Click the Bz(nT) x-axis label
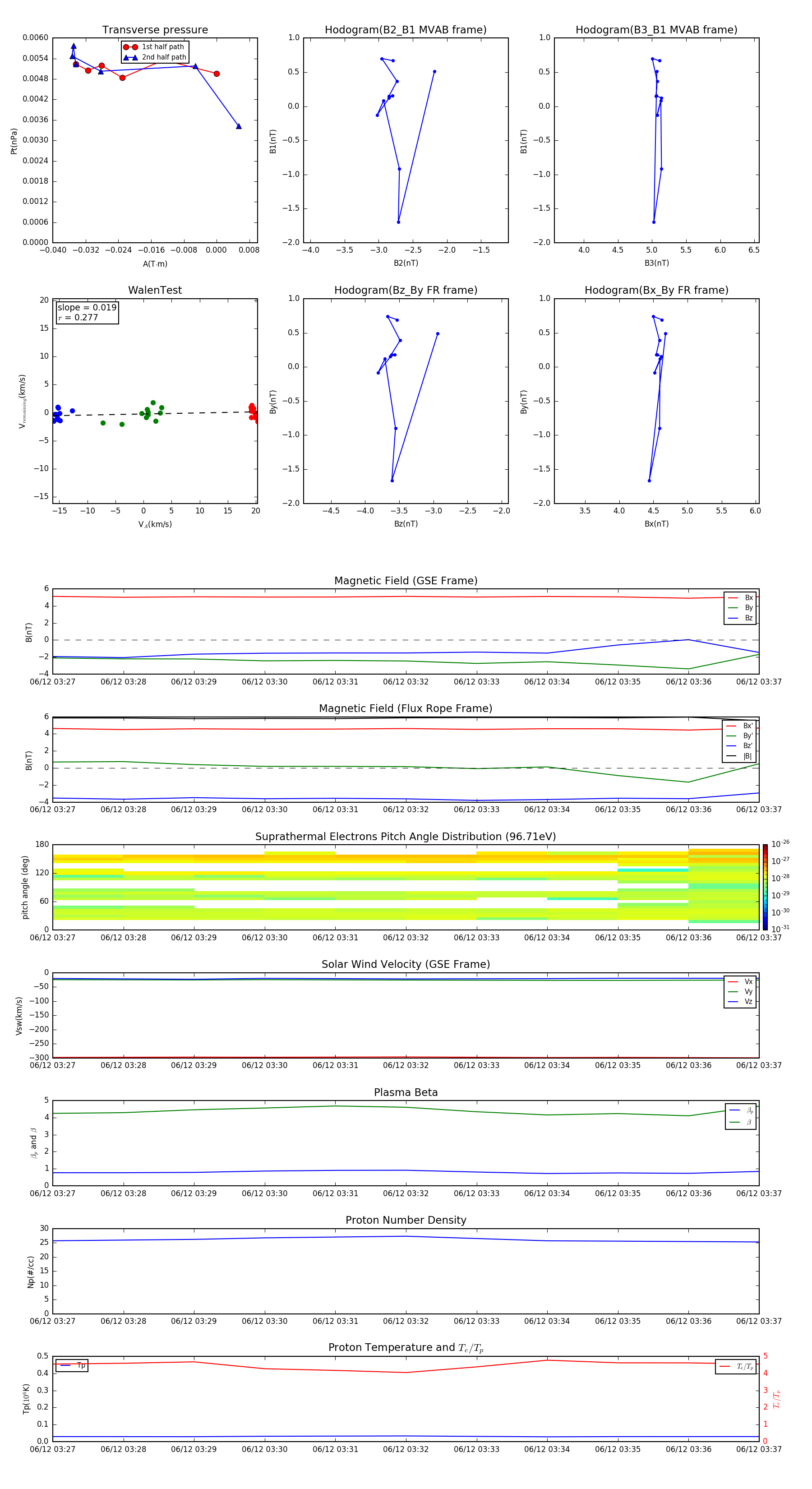The image size is (812, 1489). tap(406, 524)
